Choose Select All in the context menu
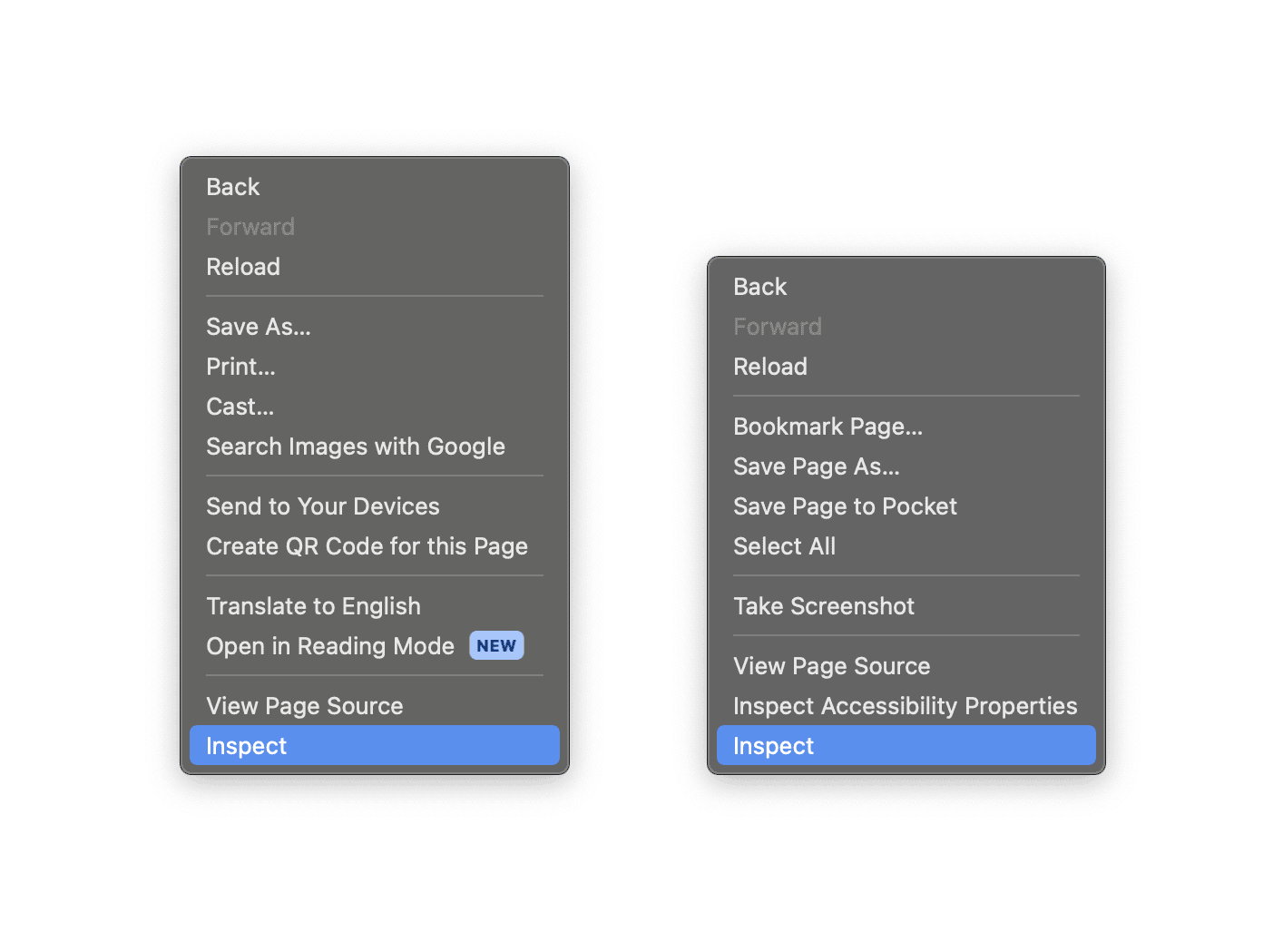 [x=784, y=546]
